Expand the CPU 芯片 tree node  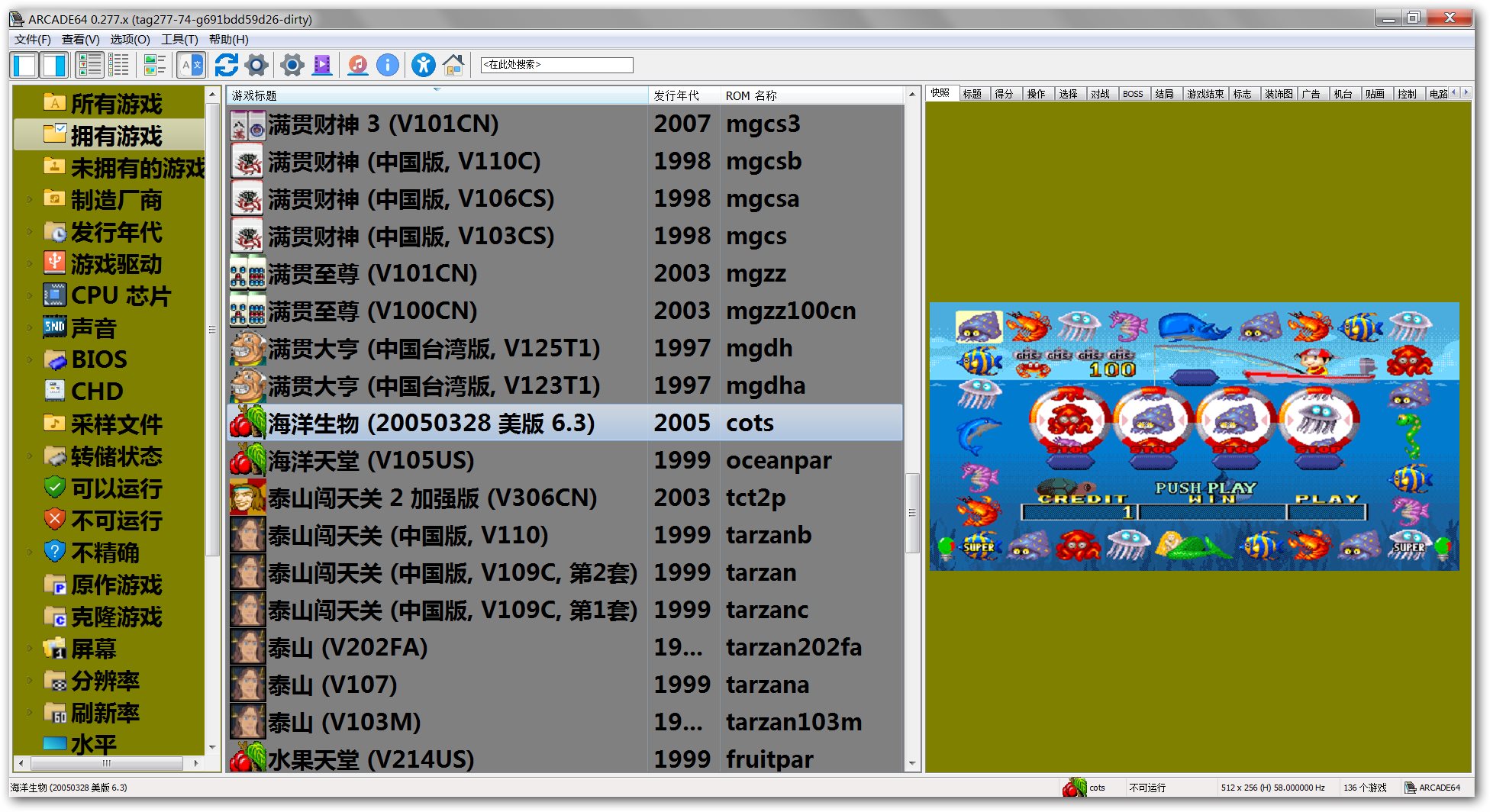[x=30, y=296]
